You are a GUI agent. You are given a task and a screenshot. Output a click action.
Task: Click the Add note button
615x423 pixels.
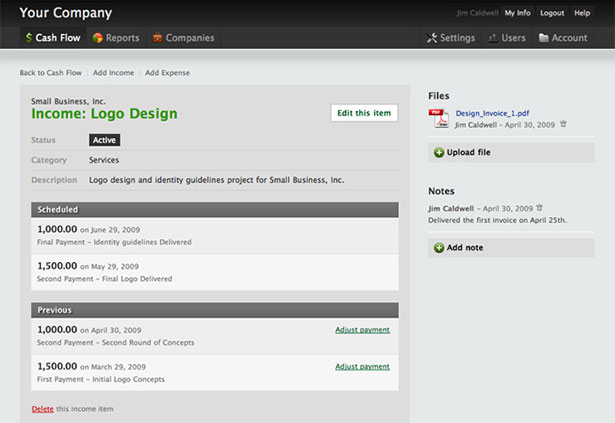(511, 248)
